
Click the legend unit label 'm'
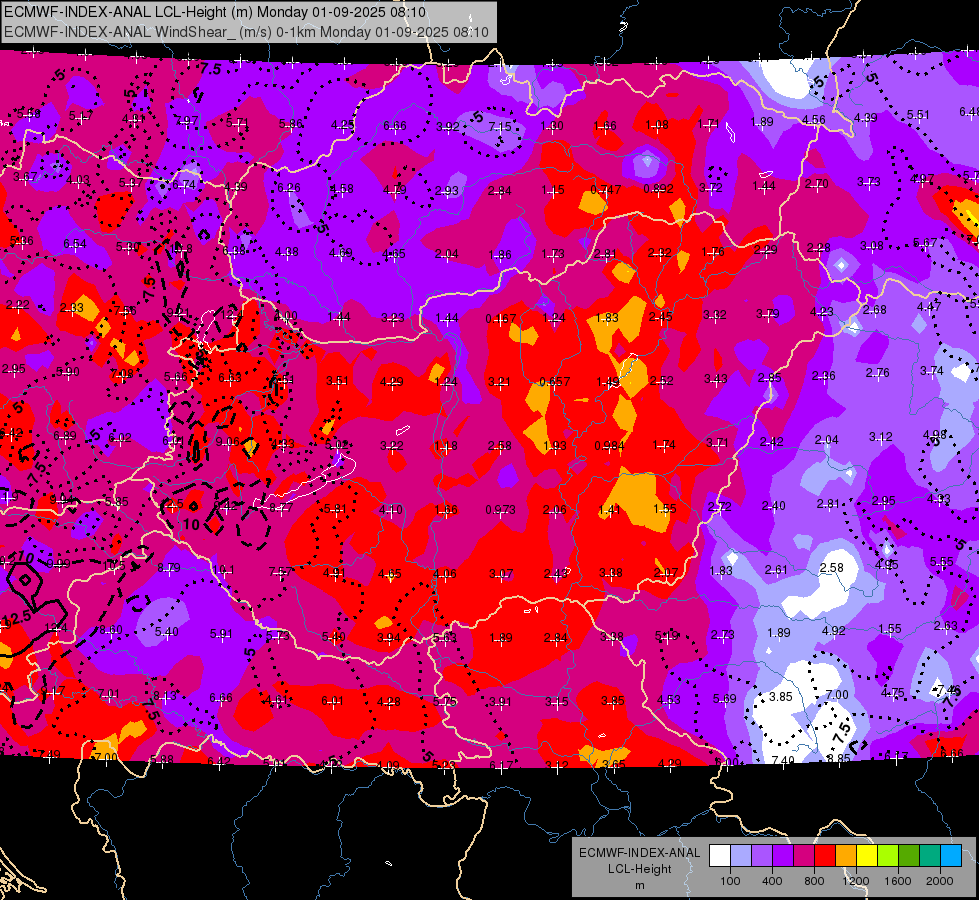pyautogui.click(x=640, y=885)
